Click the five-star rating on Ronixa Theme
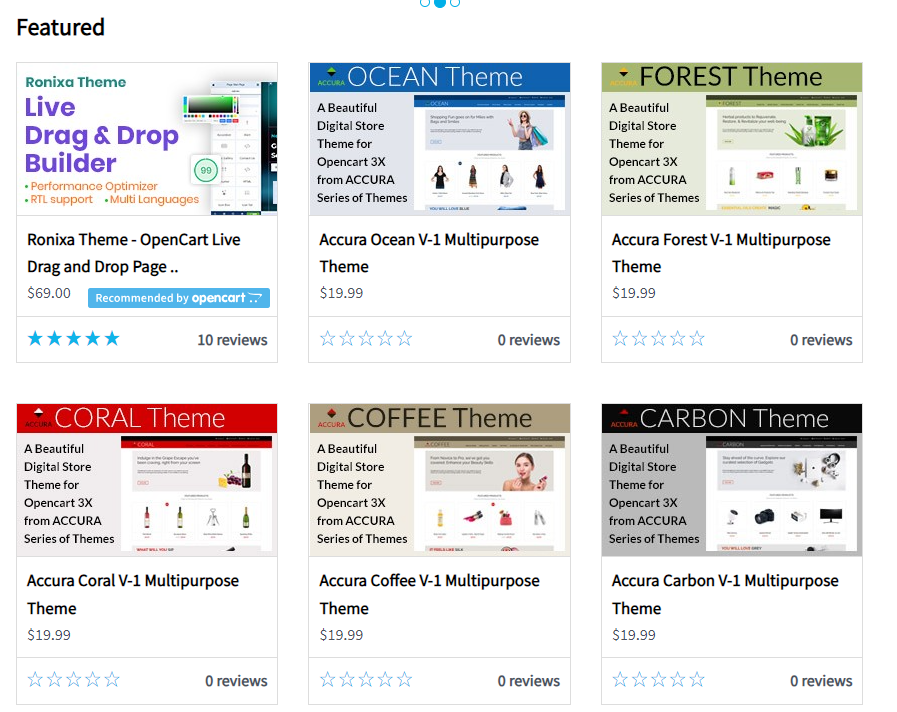This screenshot has height=712, width=897. 74,339
